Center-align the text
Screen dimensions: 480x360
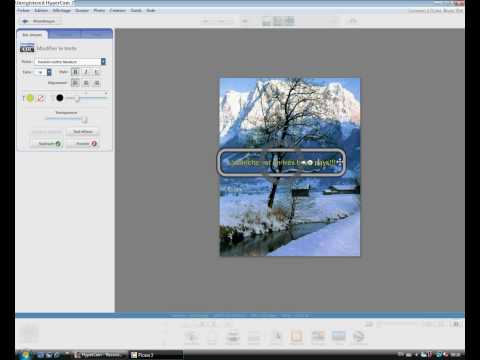(x=86, y=83)
